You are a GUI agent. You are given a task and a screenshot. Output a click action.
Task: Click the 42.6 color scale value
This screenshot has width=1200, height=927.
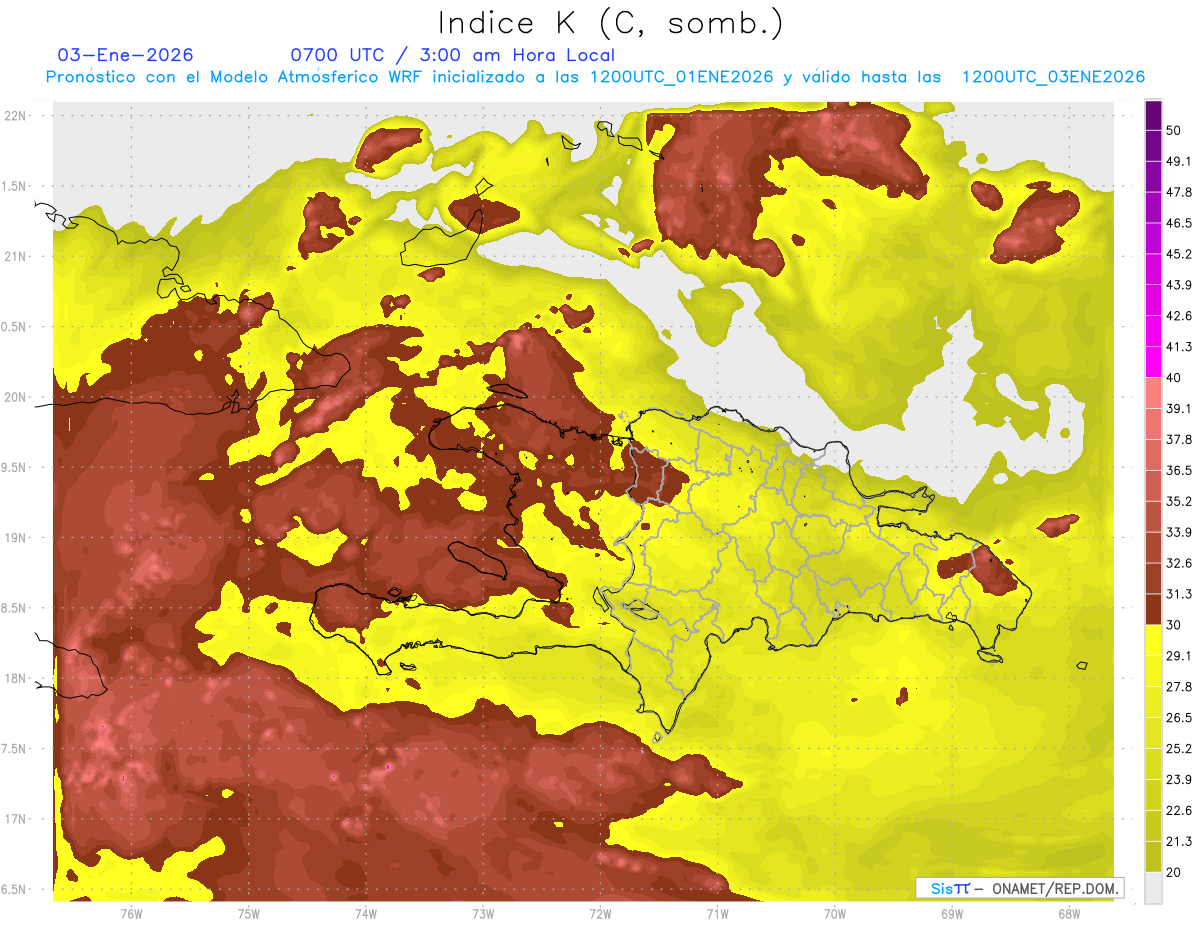[1179, 316]
